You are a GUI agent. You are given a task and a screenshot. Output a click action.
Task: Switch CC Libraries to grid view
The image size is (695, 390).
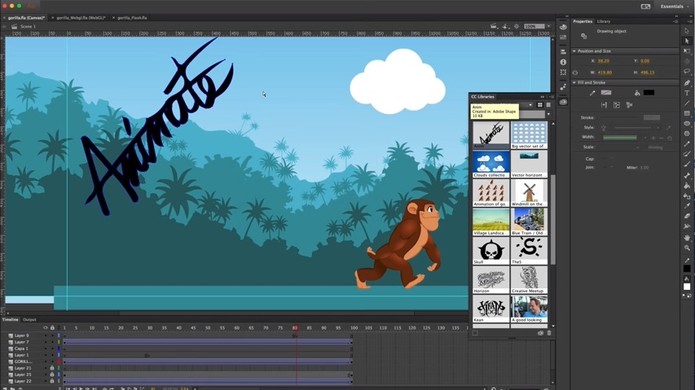click(x=540, y=105)
